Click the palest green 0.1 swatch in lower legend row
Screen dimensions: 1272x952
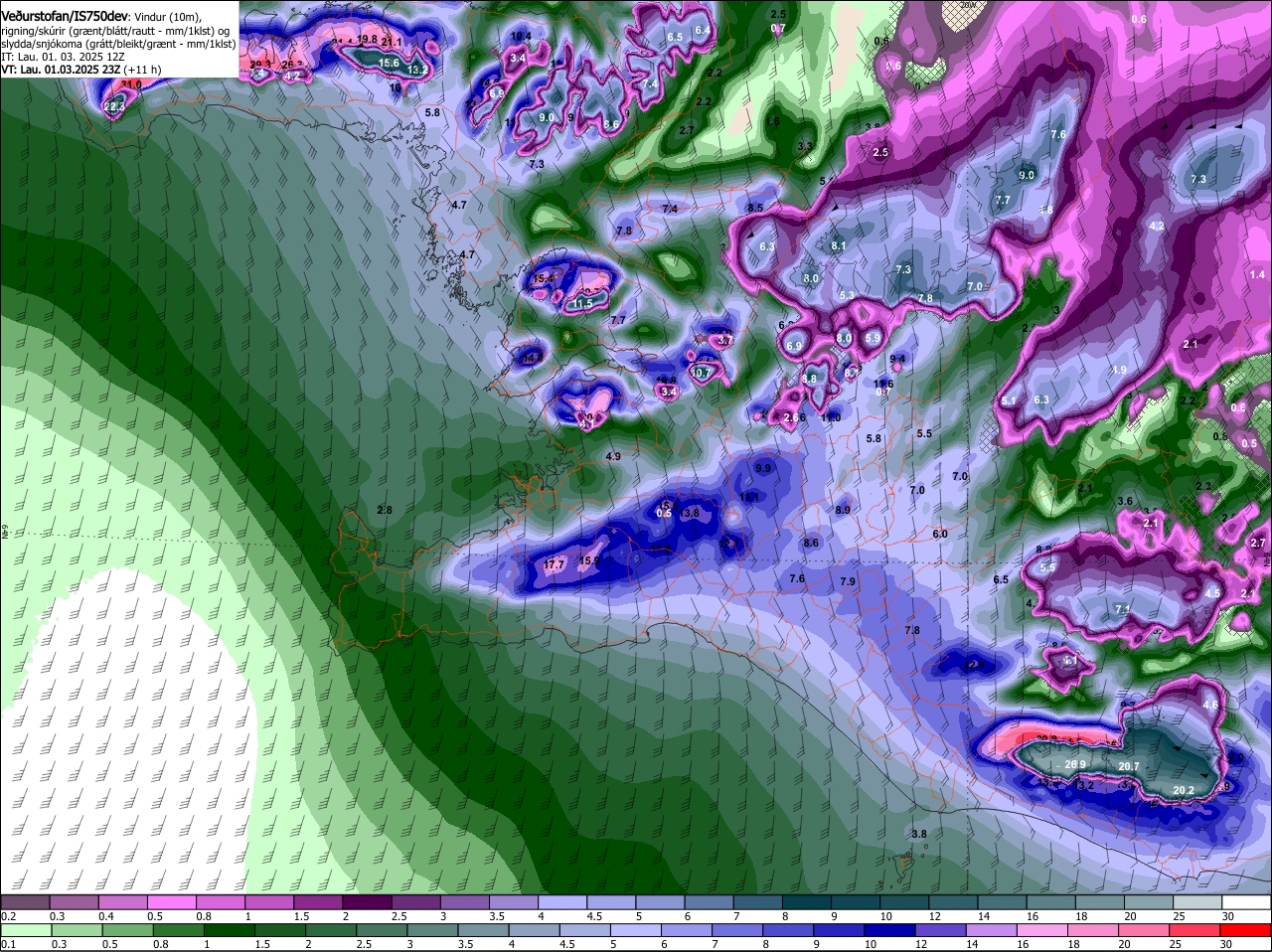tap(27, 930)
